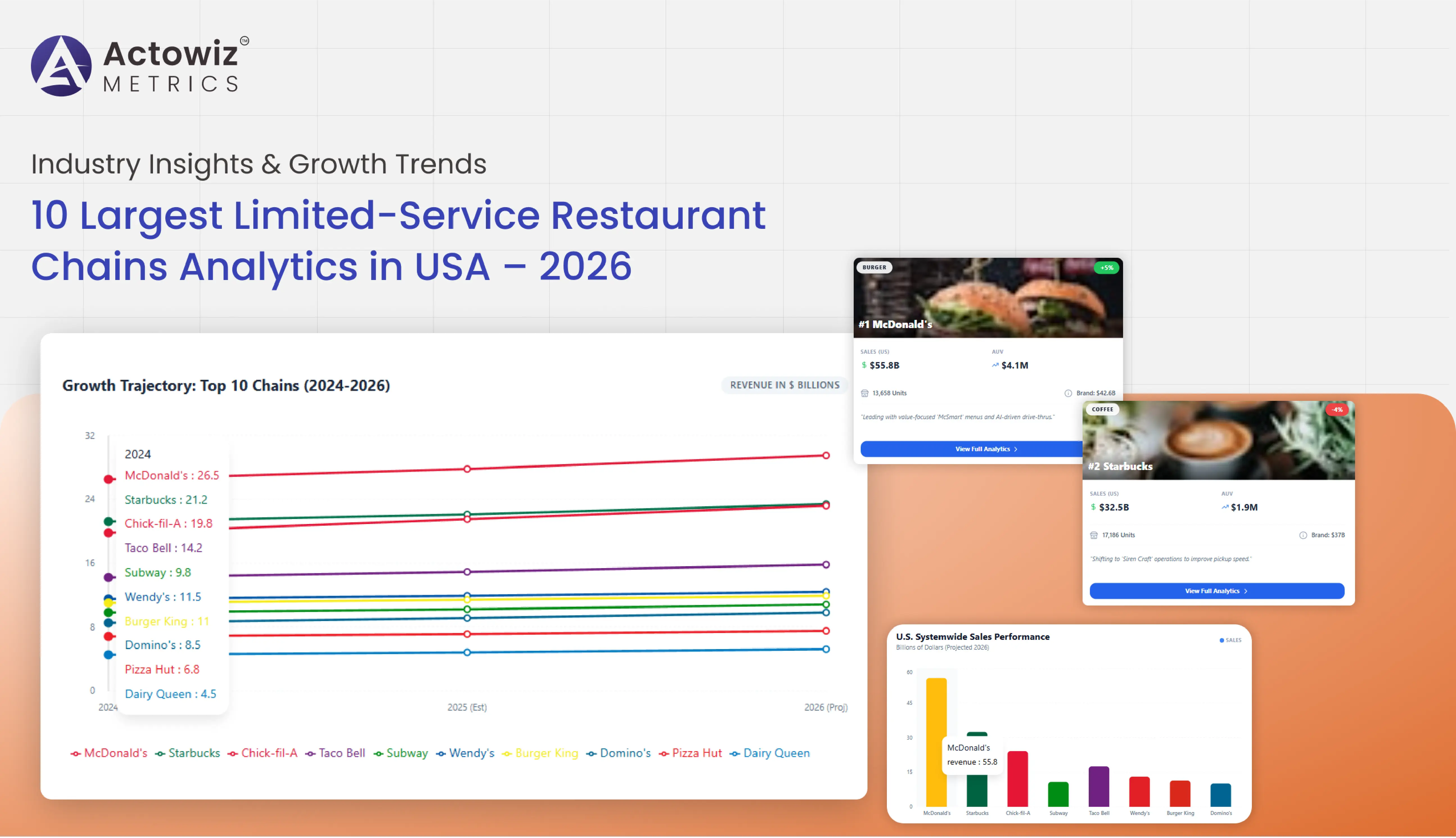The image size is (1456, 838).
Task: Click the storefront icon beside 13,658 Units
Action: (865, 396)
